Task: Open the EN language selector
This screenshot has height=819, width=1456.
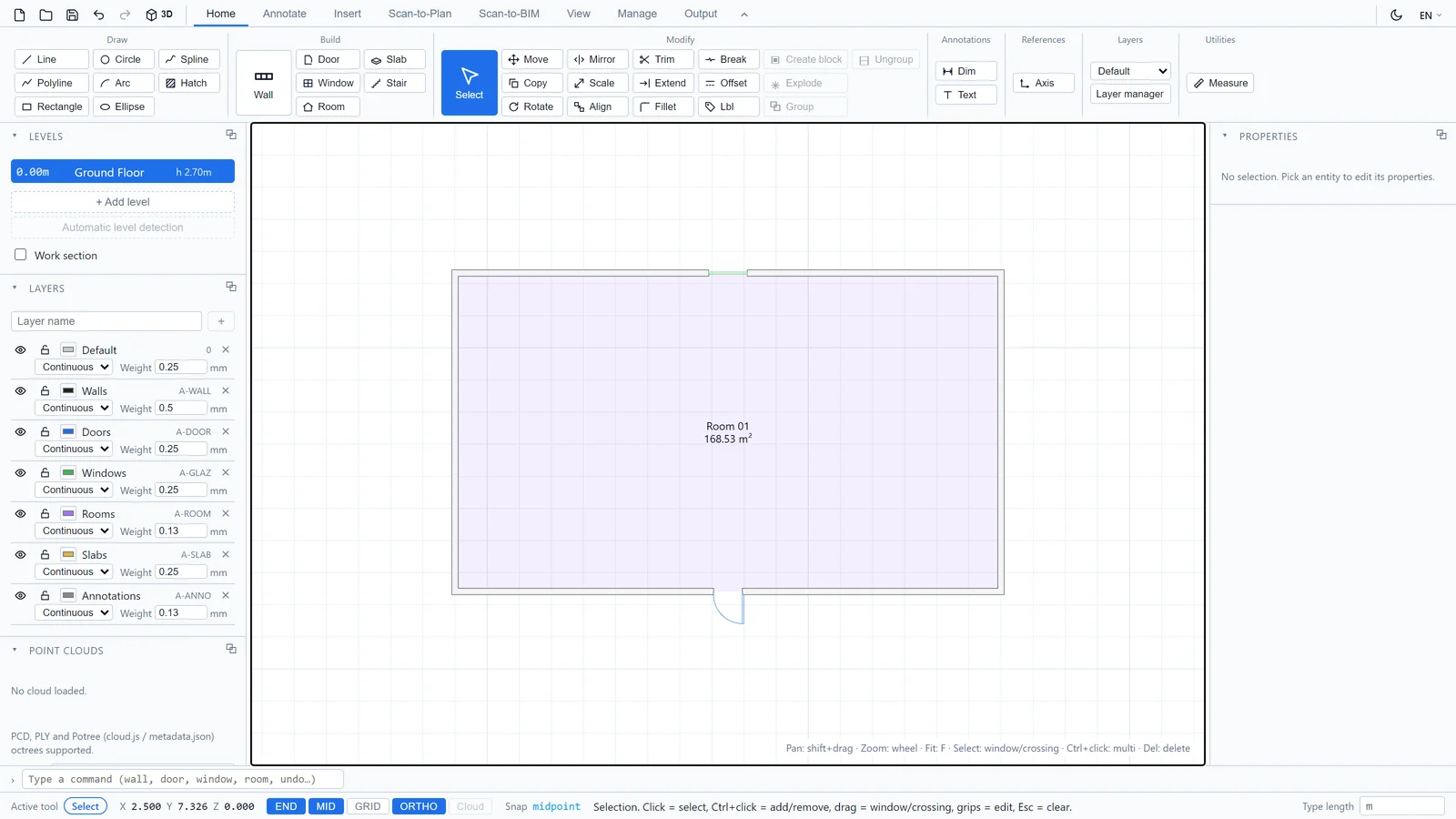Action: pos(1431,15)
